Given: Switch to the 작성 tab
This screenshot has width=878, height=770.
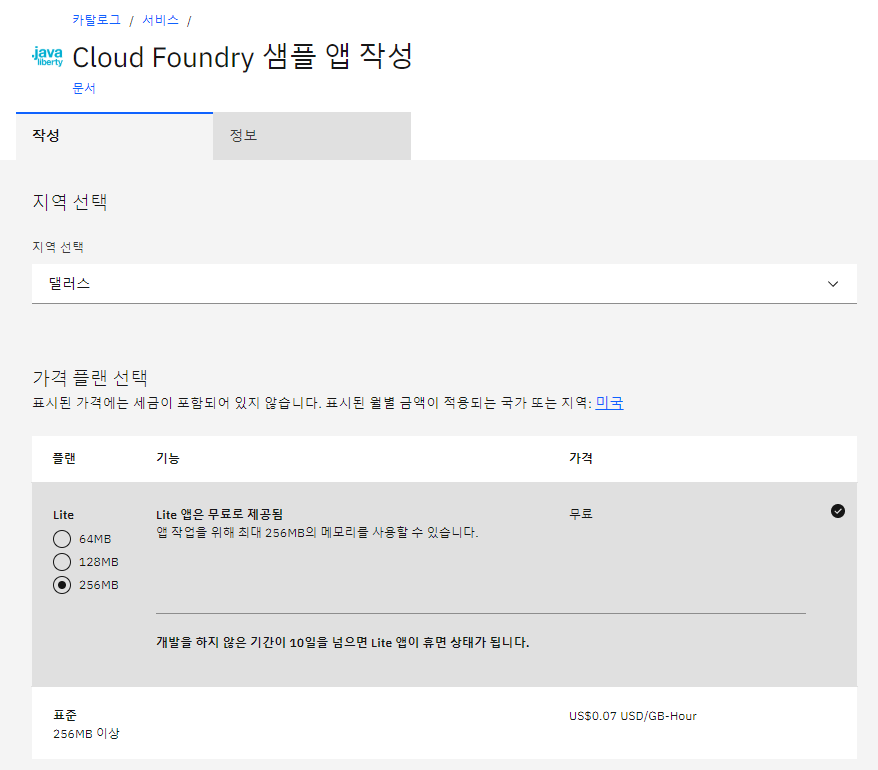Looking at the screenshot, I should click(114, 136).
